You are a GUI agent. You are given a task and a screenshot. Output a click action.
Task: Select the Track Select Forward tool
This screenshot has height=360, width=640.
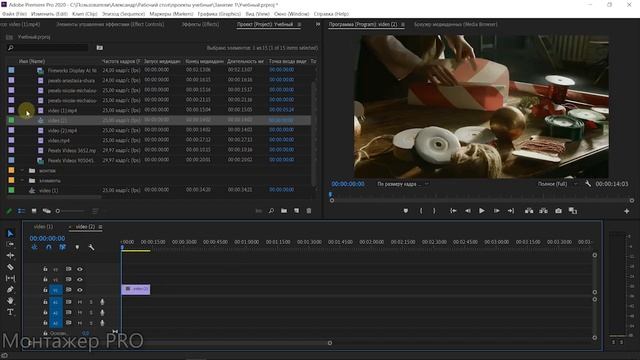coord(10,244)
